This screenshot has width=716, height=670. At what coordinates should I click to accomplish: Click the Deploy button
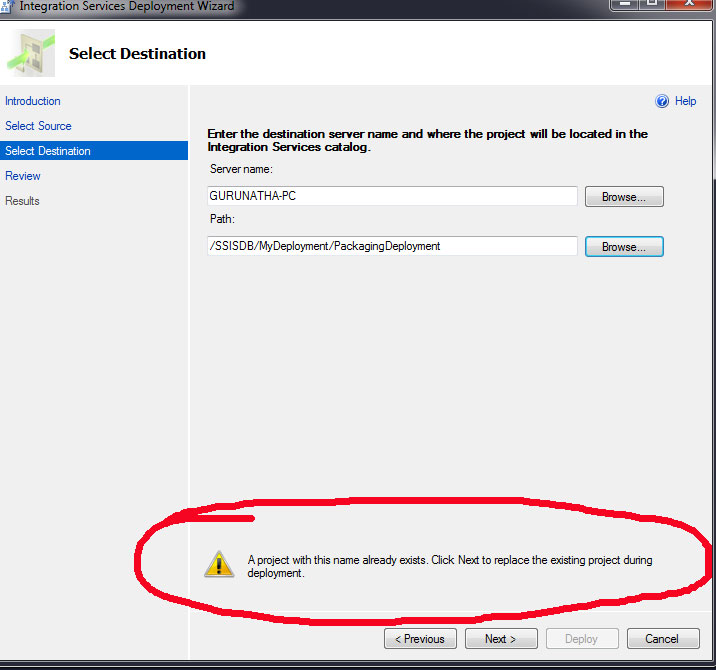(x=582, y=638)
